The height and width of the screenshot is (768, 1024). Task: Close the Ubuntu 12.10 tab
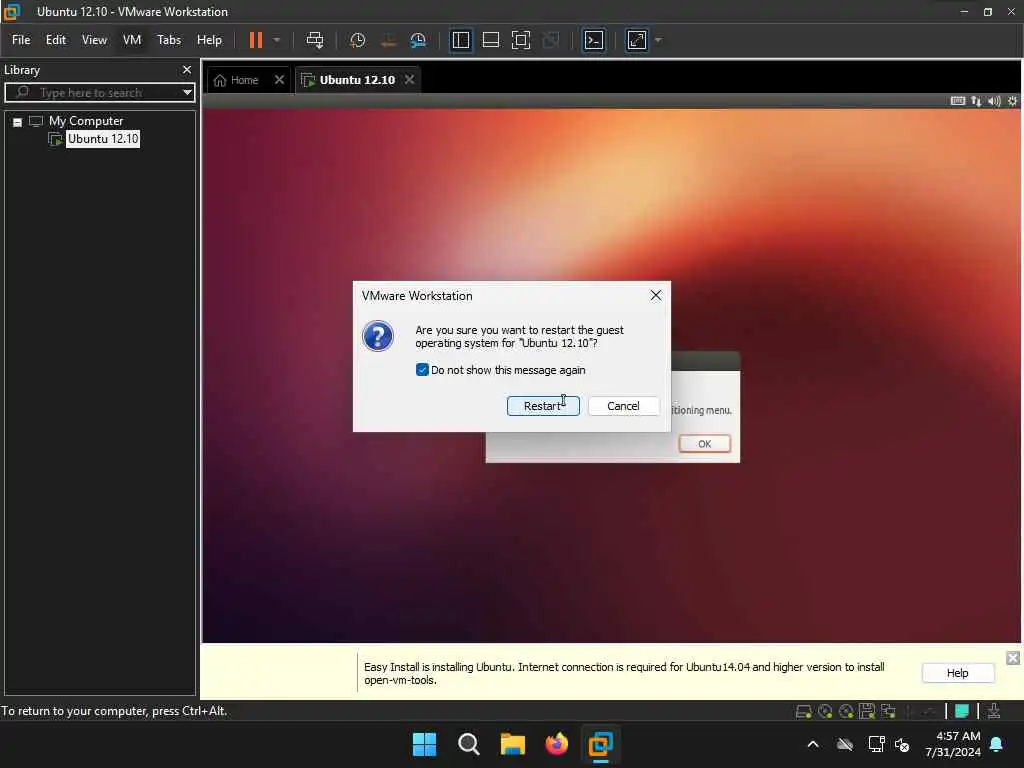click(409, 80)
